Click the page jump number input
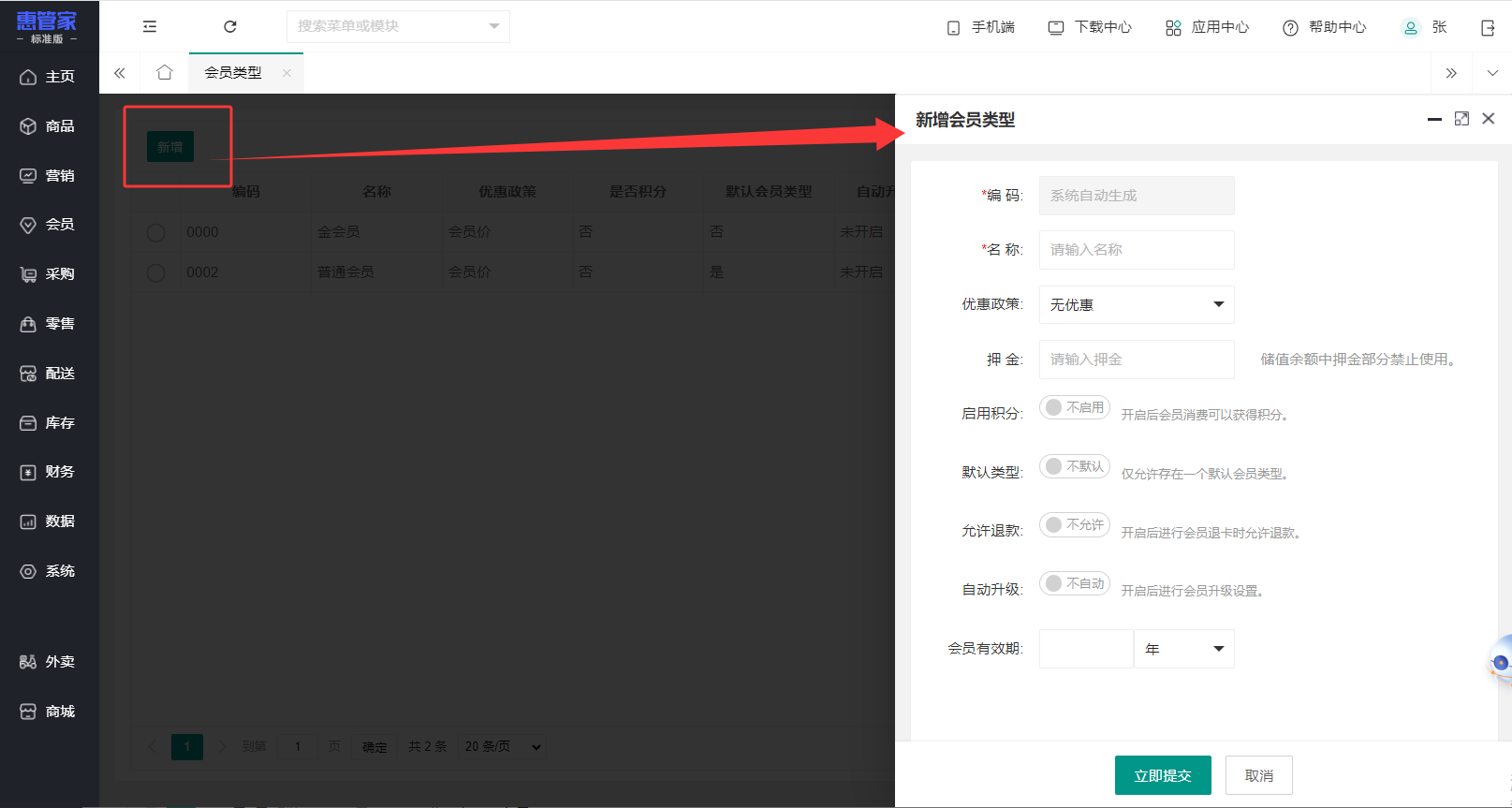Viewport: 1512px width, 808px height. pyautogui.click(x=298, y=746)
